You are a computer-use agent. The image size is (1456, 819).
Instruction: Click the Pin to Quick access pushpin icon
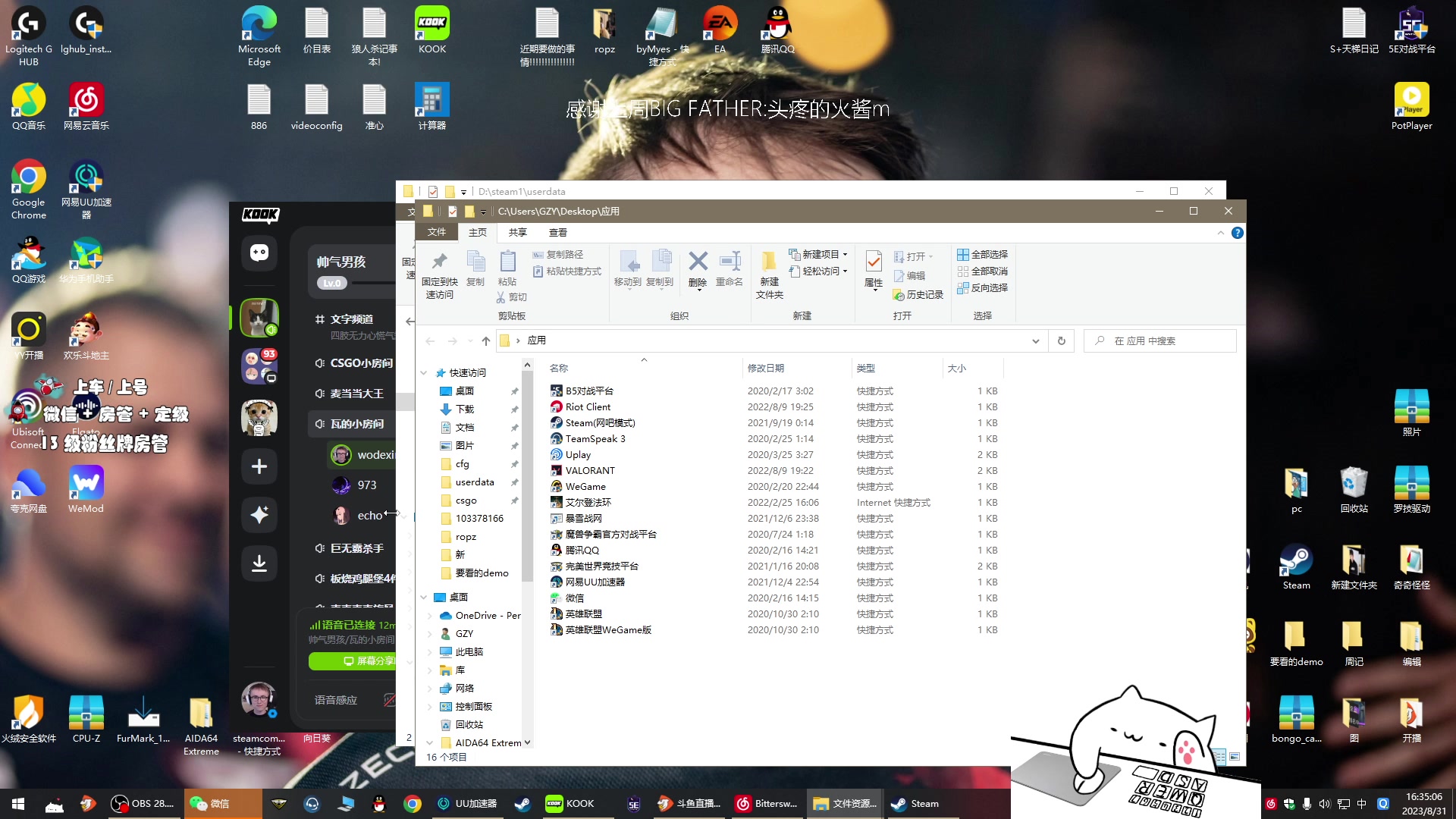point(439,262)
